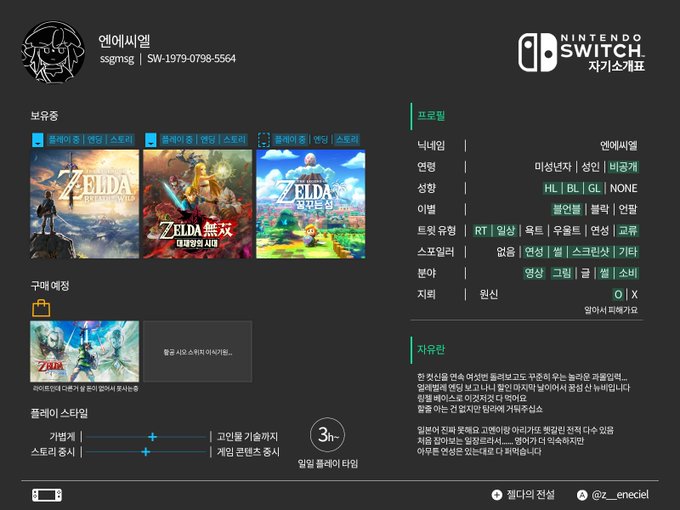Toggle RT in the 트윗 유형 row
Screen dimensions: 680x510
pyautogui.click(x=481, y=231)
